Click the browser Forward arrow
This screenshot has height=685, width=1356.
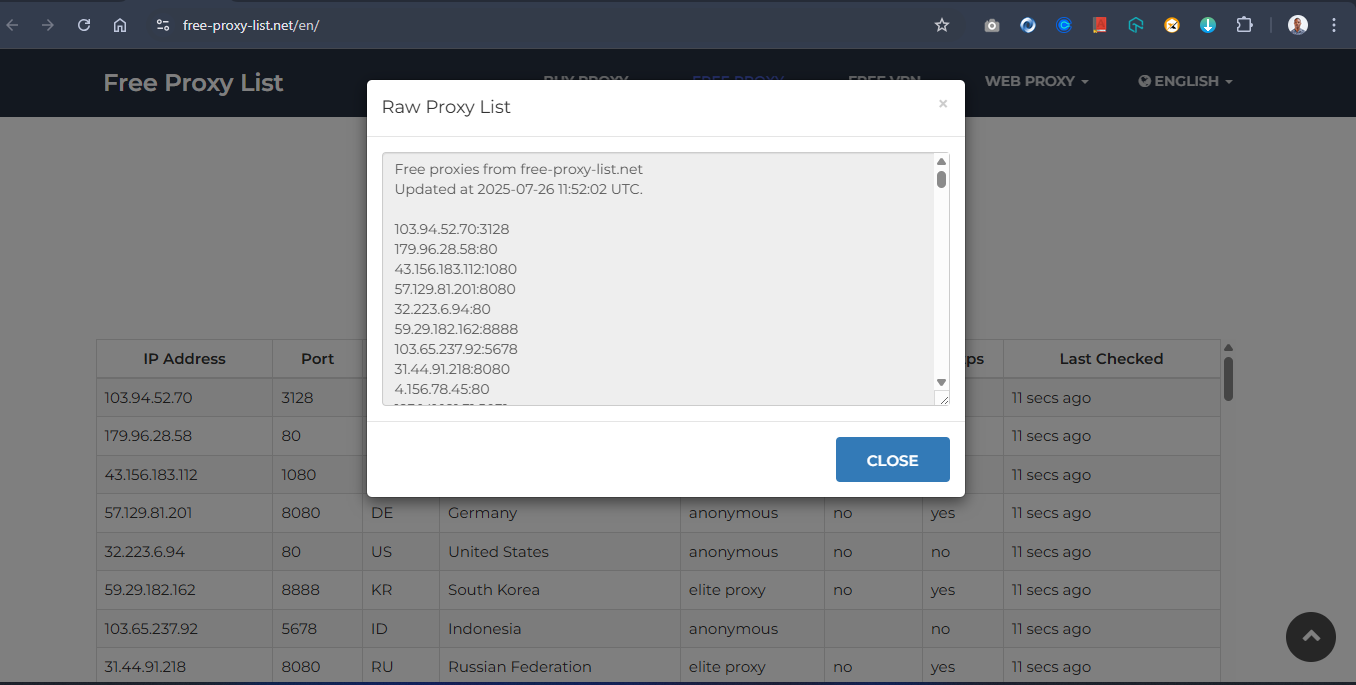point(48,25)
